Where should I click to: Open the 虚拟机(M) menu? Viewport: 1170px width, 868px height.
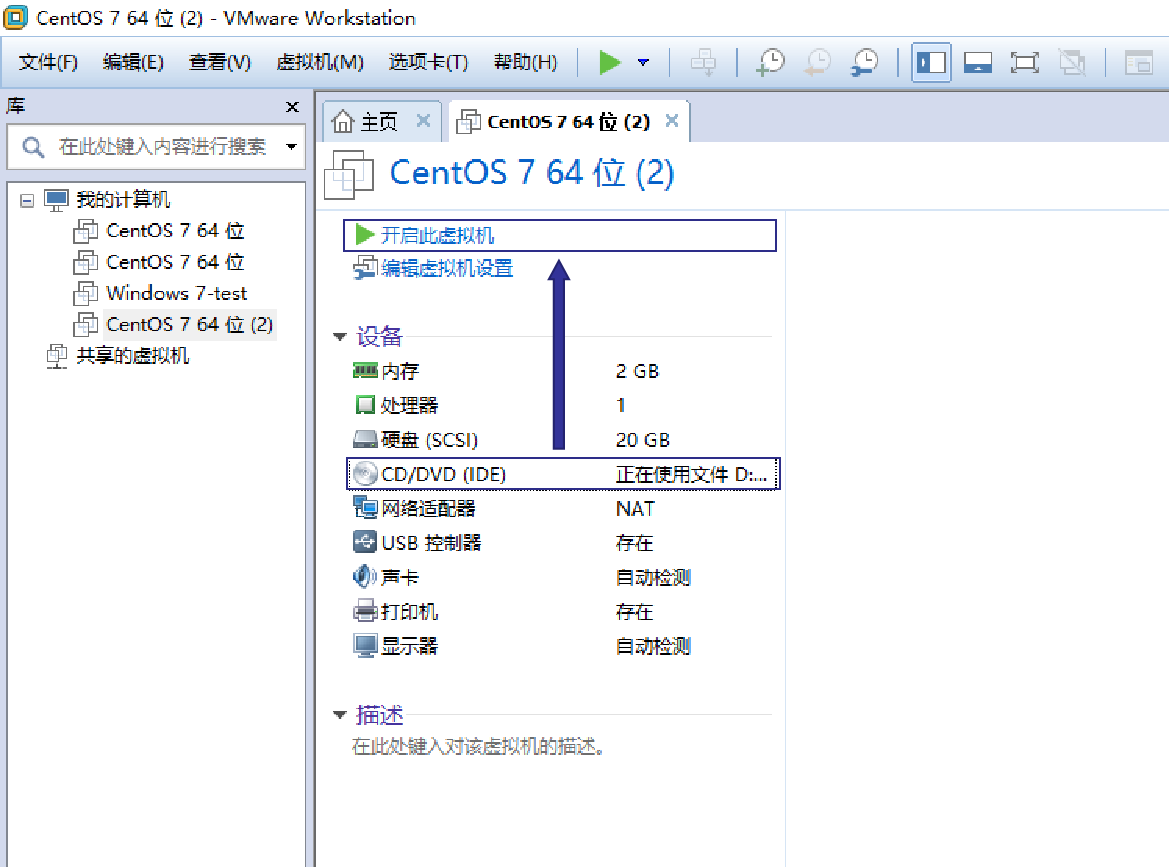[319, 62]
